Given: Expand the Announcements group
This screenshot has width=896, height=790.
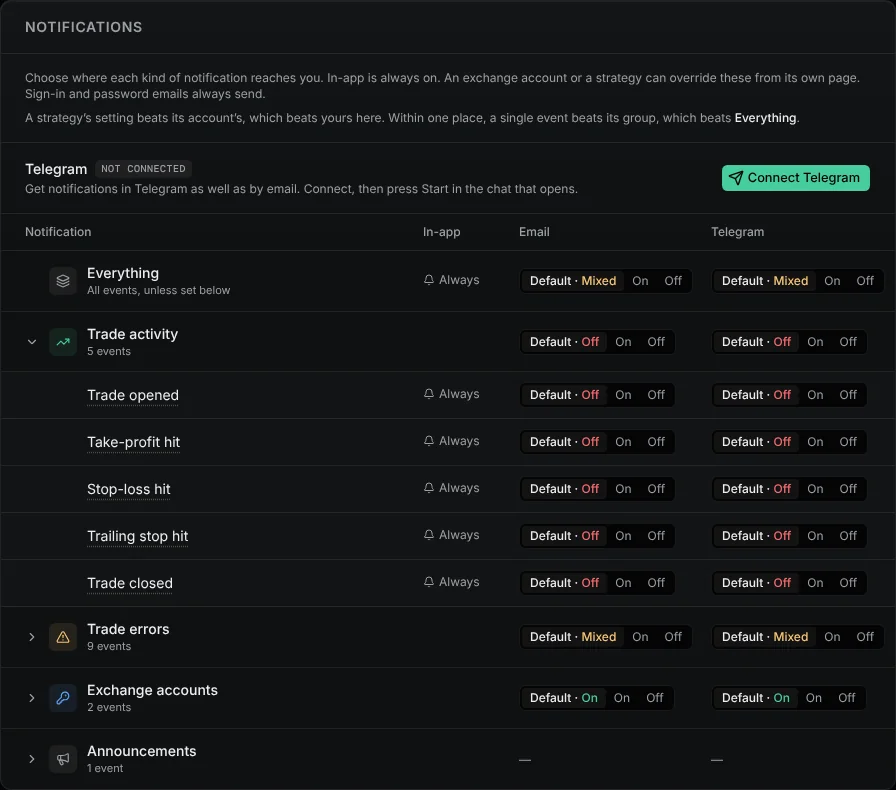Looking at the screenshot, I should 32,759.
